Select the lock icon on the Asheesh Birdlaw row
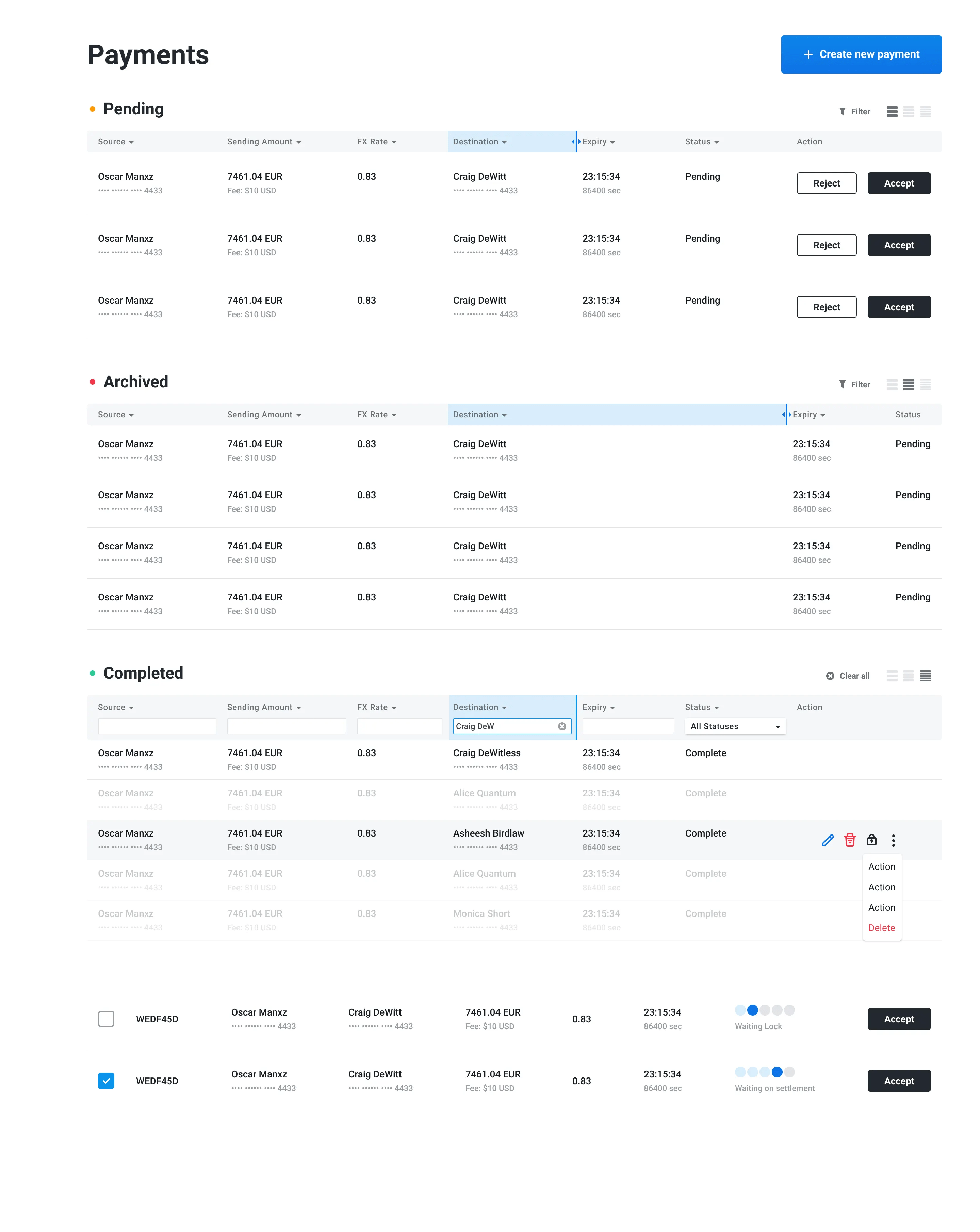The width and height of the screenshot is (980, 1232). 871,840
